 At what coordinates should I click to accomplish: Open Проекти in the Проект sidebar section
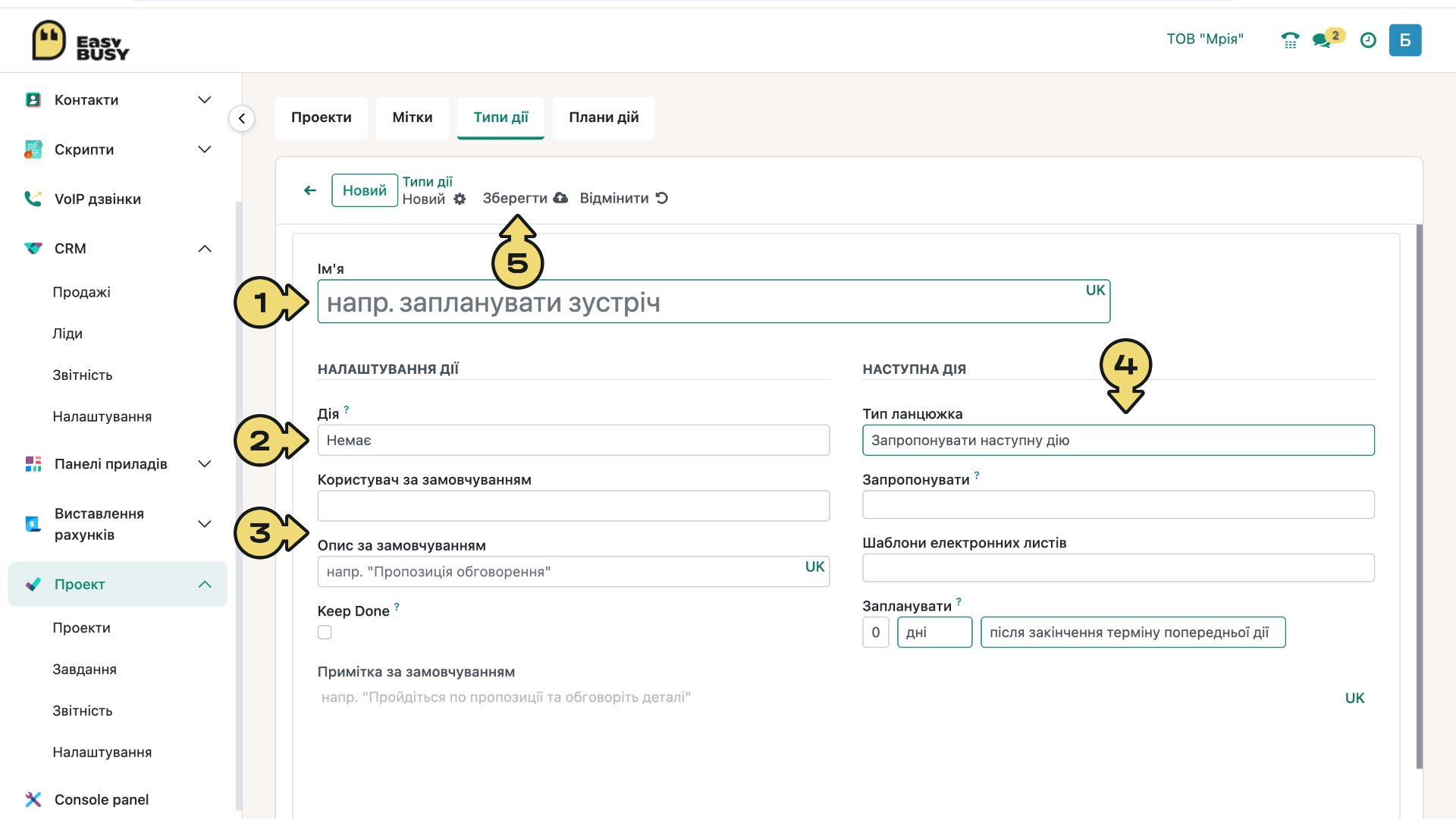click(x=82, y=628)
